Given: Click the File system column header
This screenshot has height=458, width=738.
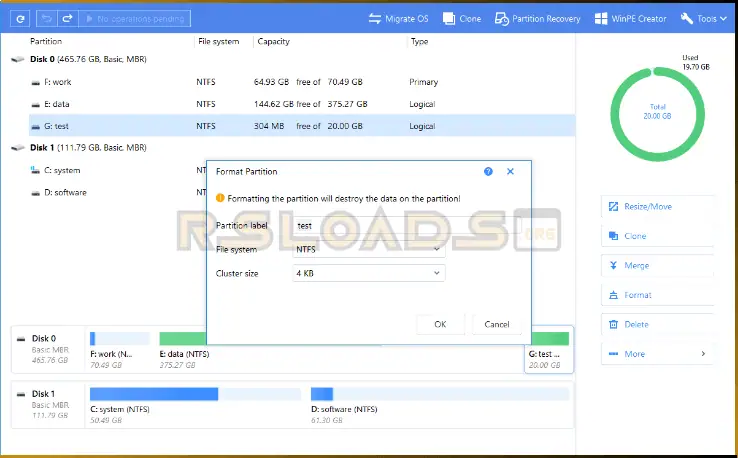Looking at the screenshot, I should [x=218, y=41].
